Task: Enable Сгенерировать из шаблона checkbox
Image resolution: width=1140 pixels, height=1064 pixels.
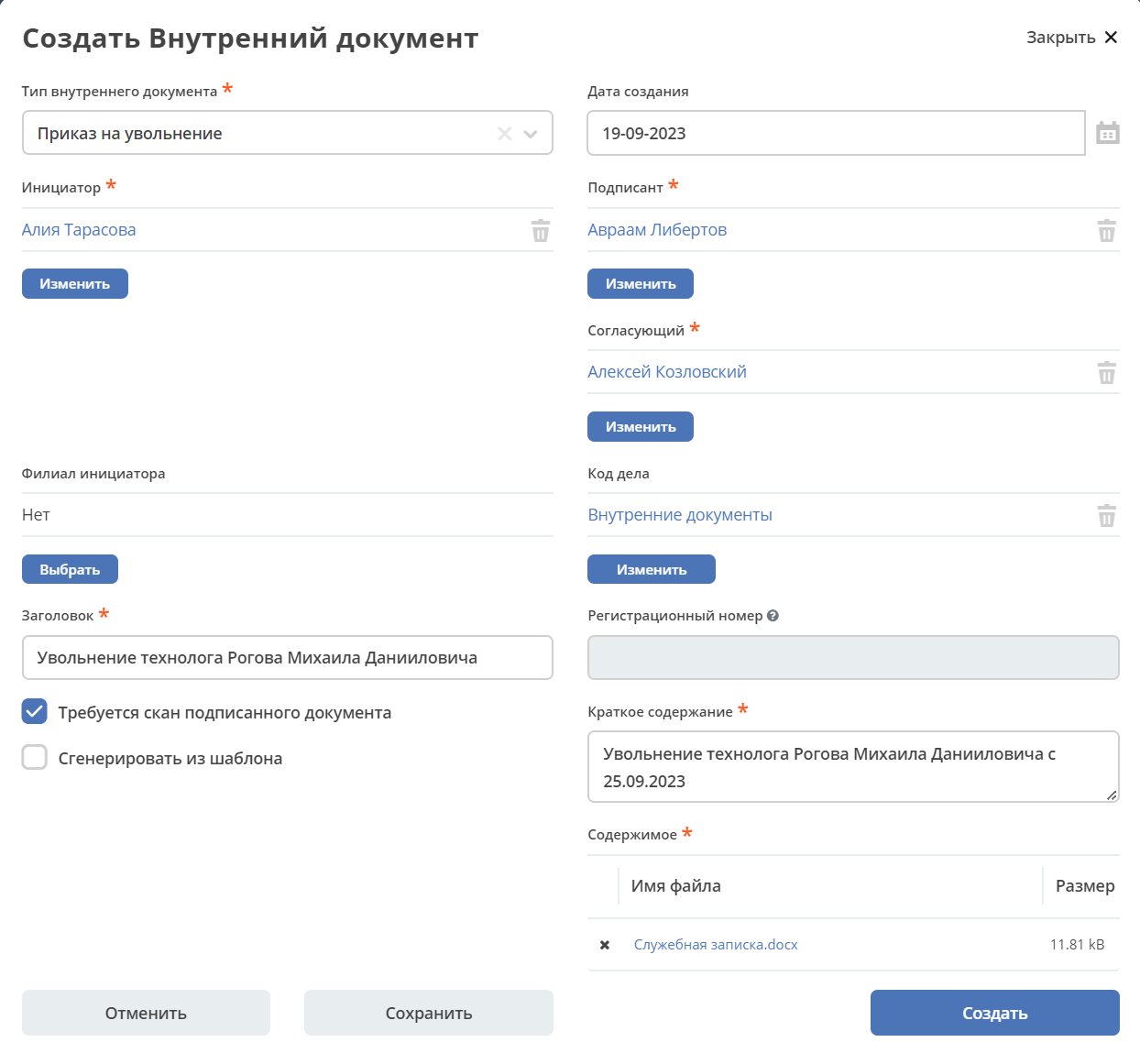Action: 35,757
